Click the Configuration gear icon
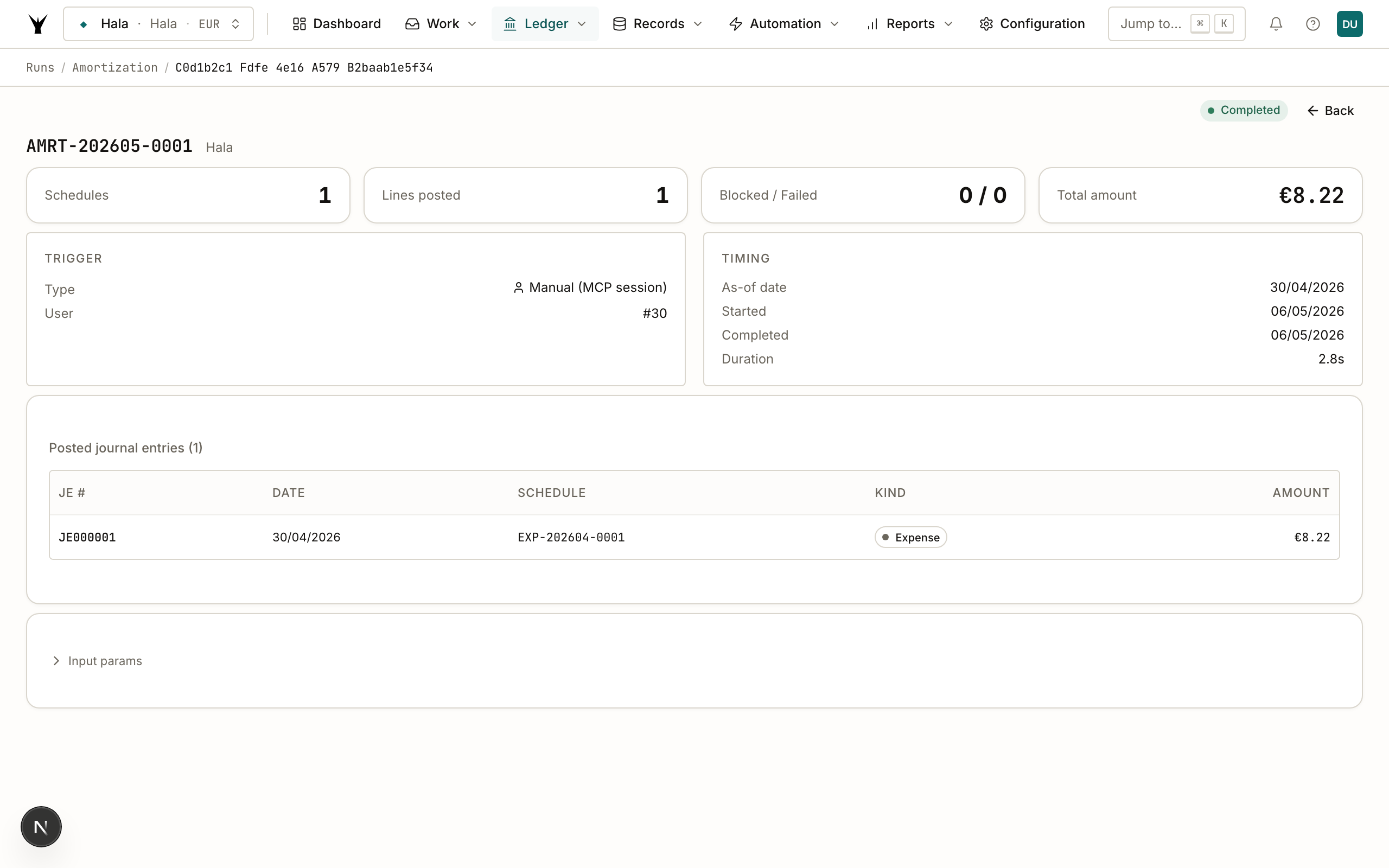 986,23
